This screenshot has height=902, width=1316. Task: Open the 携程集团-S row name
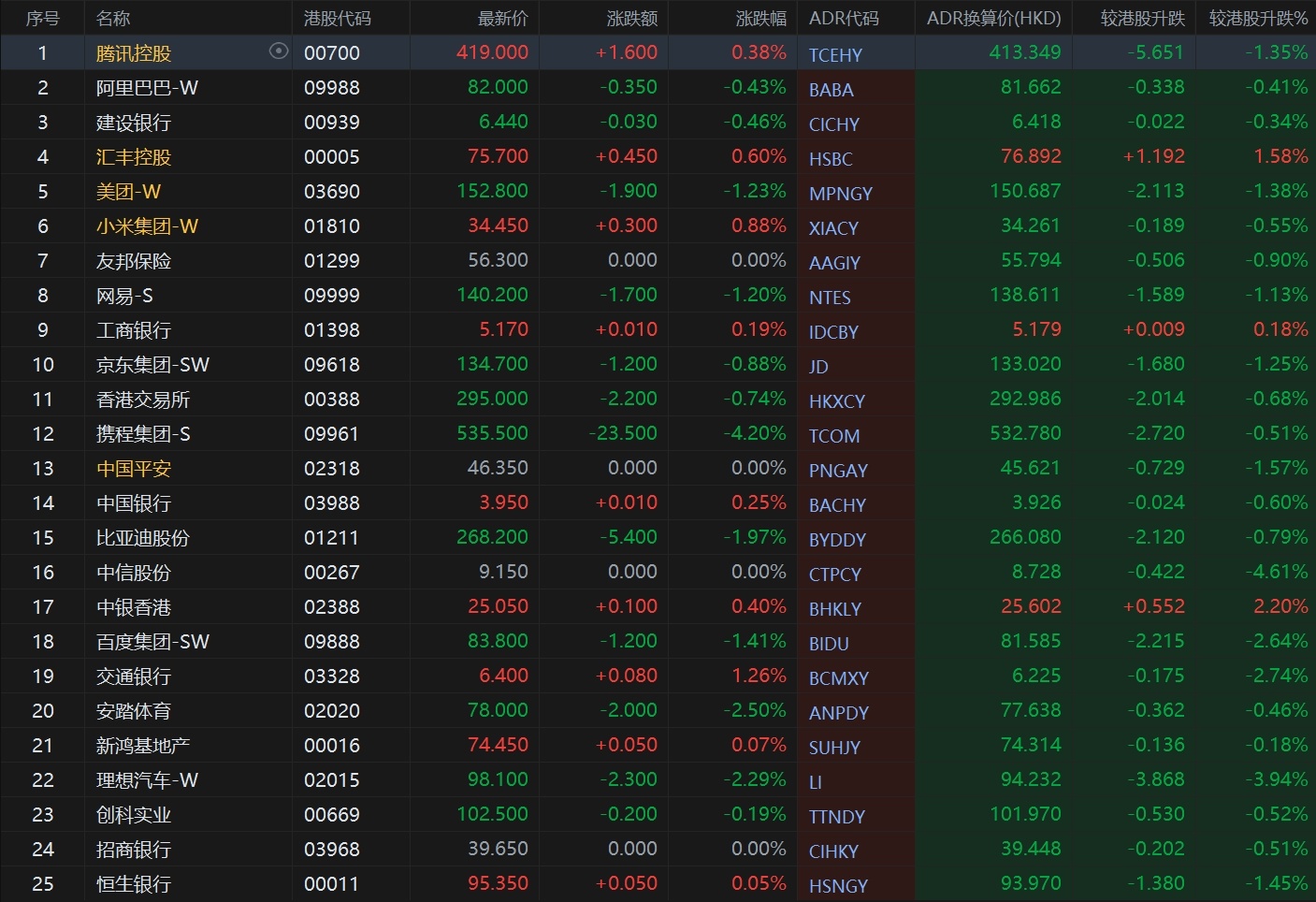click(143, 434)
